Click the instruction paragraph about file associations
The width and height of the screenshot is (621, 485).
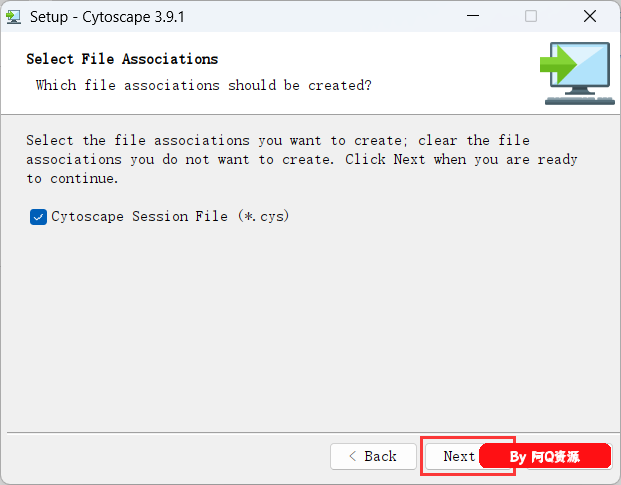pyautogui.click(x=302, y=160)
